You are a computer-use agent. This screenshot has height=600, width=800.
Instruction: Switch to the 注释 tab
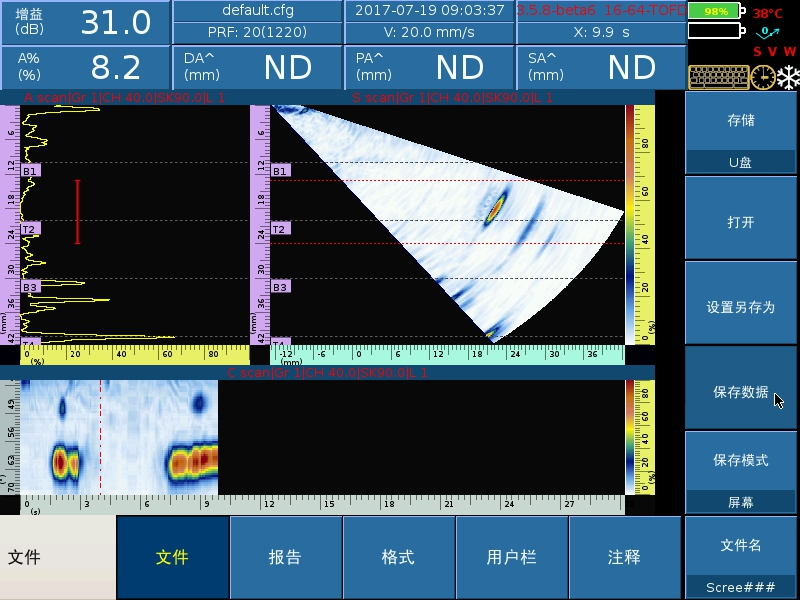pos(626,560)
